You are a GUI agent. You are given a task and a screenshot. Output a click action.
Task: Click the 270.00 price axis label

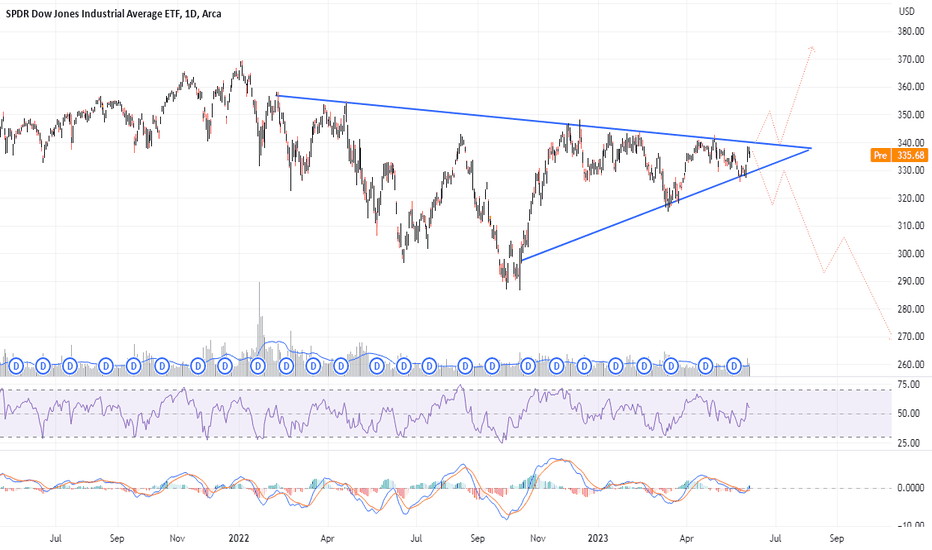coord(911,337)
